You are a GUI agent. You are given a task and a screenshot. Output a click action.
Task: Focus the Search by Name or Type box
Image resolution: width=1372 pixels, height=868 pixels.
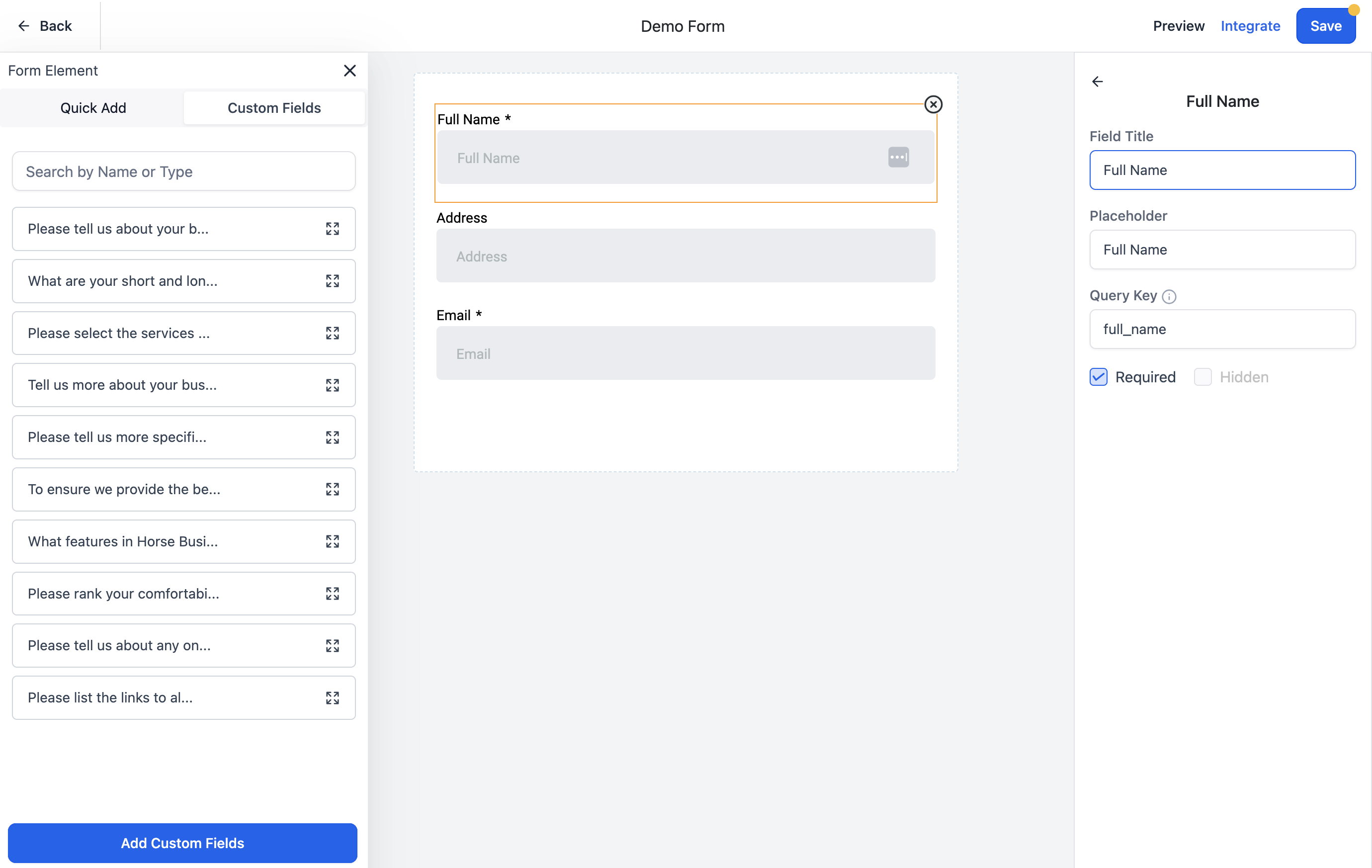(183, 172)
